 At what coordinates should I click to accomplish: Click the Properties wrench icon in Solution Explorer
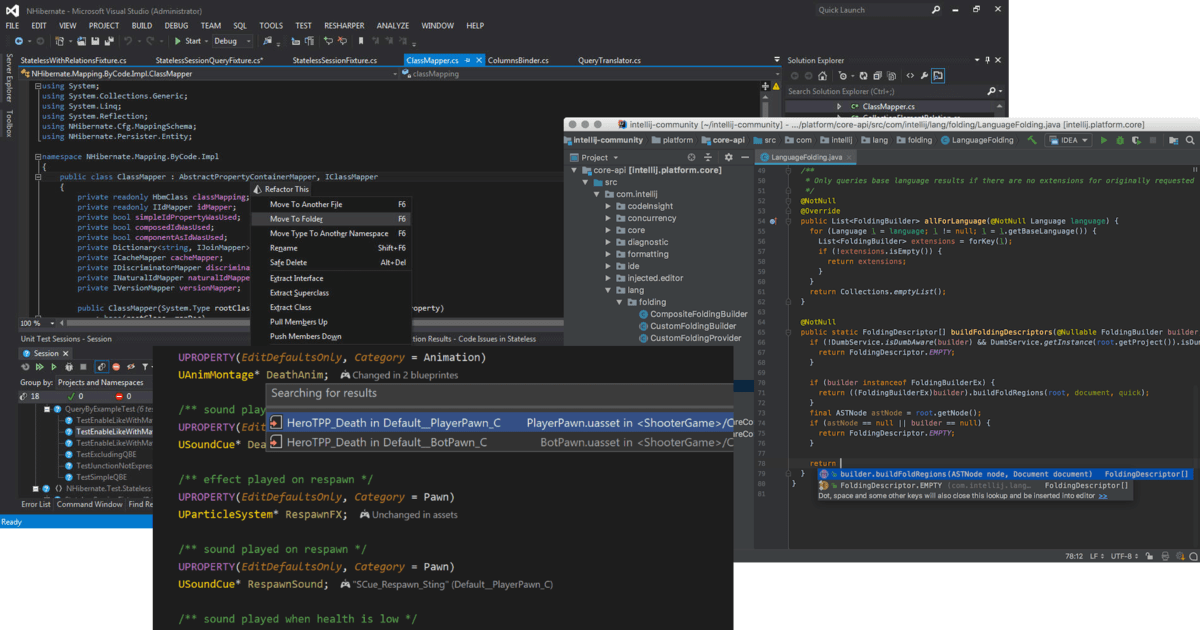924,76
